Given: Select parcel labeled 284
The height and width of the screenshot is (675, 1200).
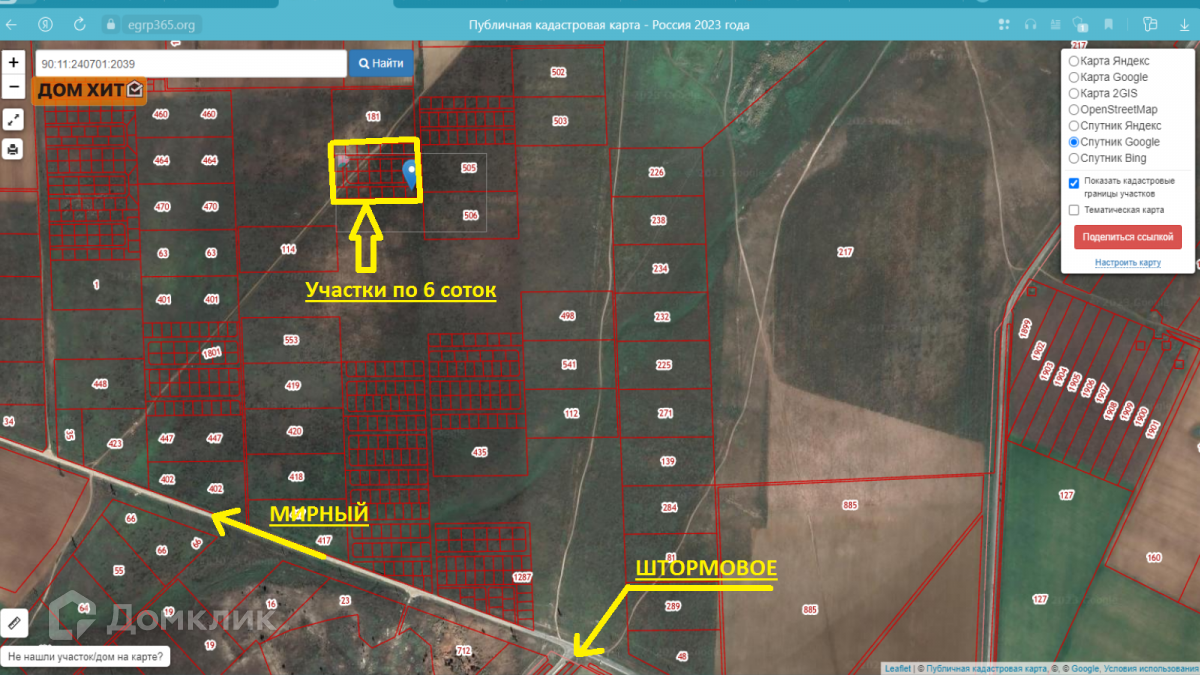Looking at the screenshot, I should point(669,508).
